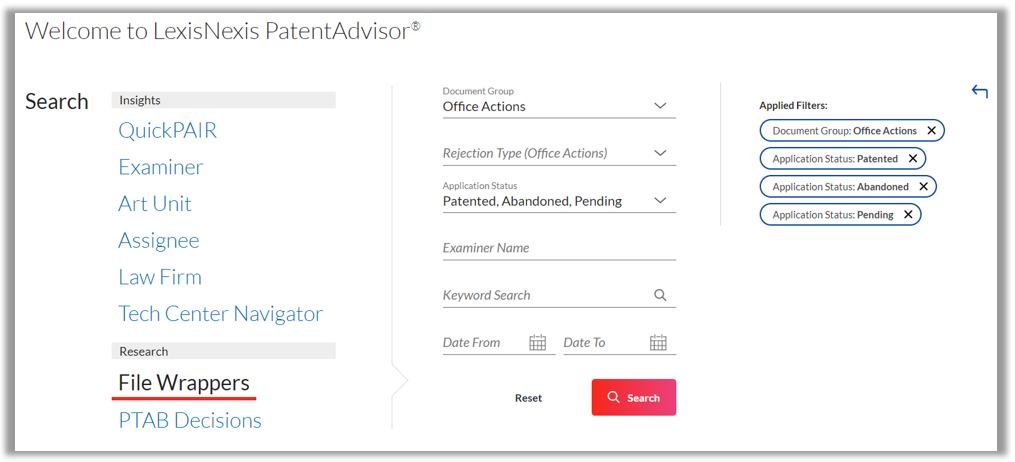Click the Insights section header
The image size is (1015, 462).
click(223, 100)
